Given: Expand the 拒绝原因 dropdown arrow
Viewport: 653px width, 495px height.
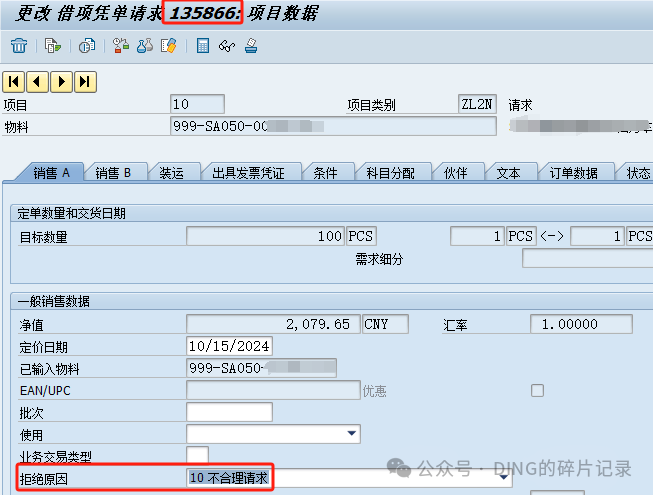Looking at the screenshot, I should click(x=503, y=477).
